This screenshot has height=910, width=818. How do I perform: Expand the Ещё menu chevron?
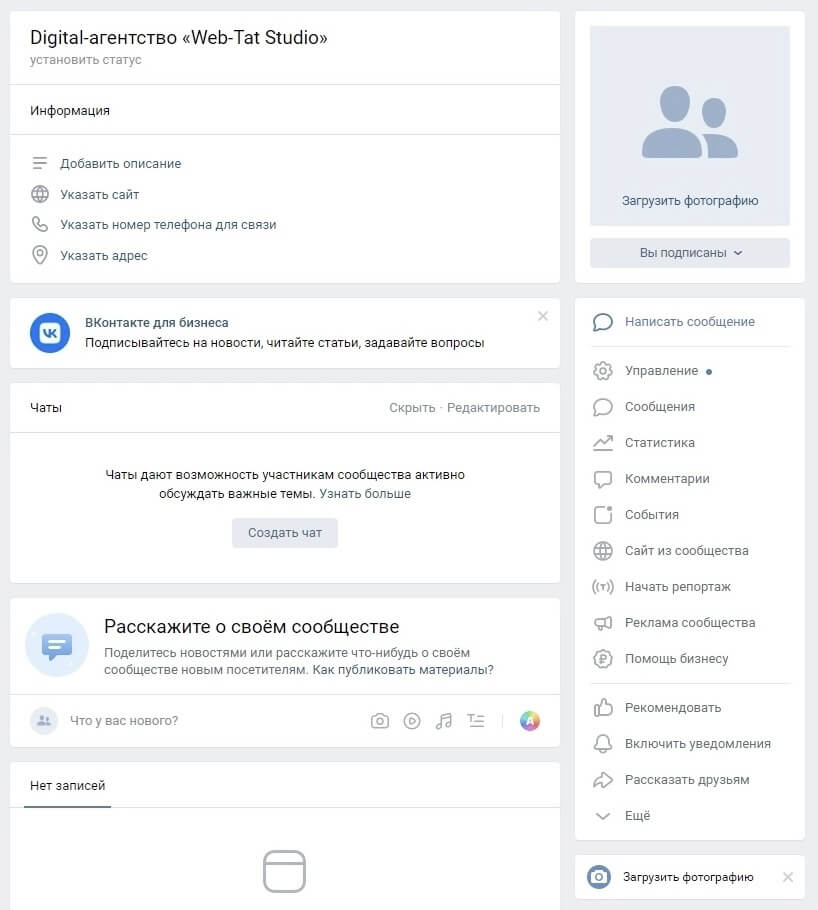coord(603,816)
